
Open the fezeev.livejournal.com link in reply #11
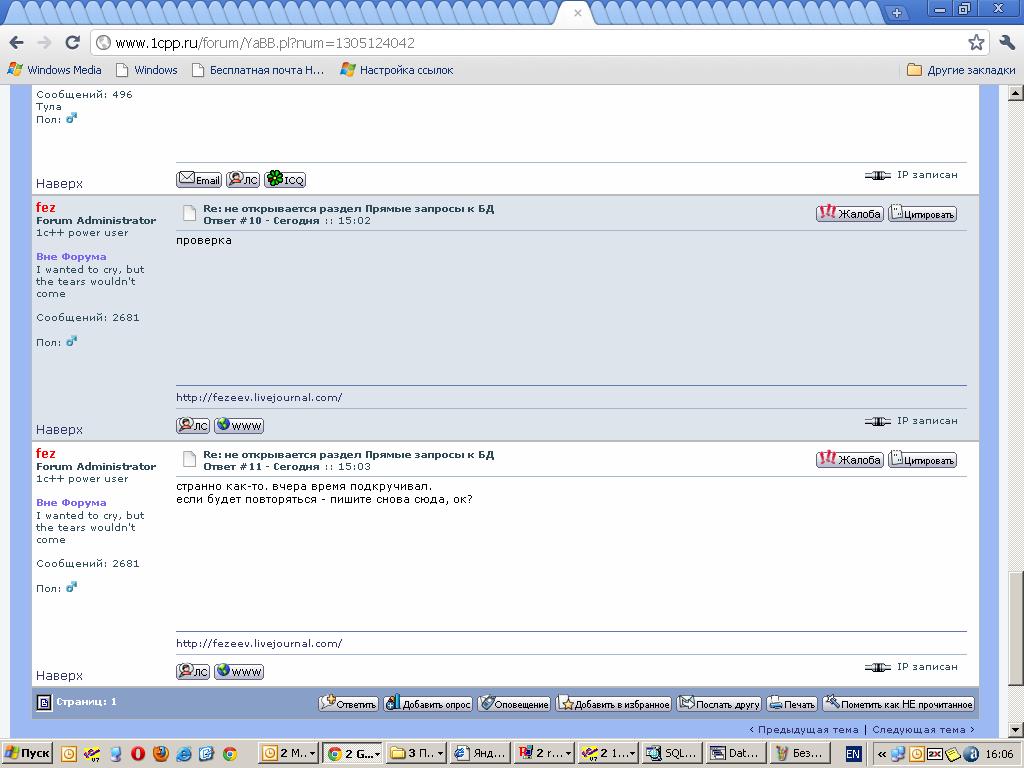[x=259, y=643]
